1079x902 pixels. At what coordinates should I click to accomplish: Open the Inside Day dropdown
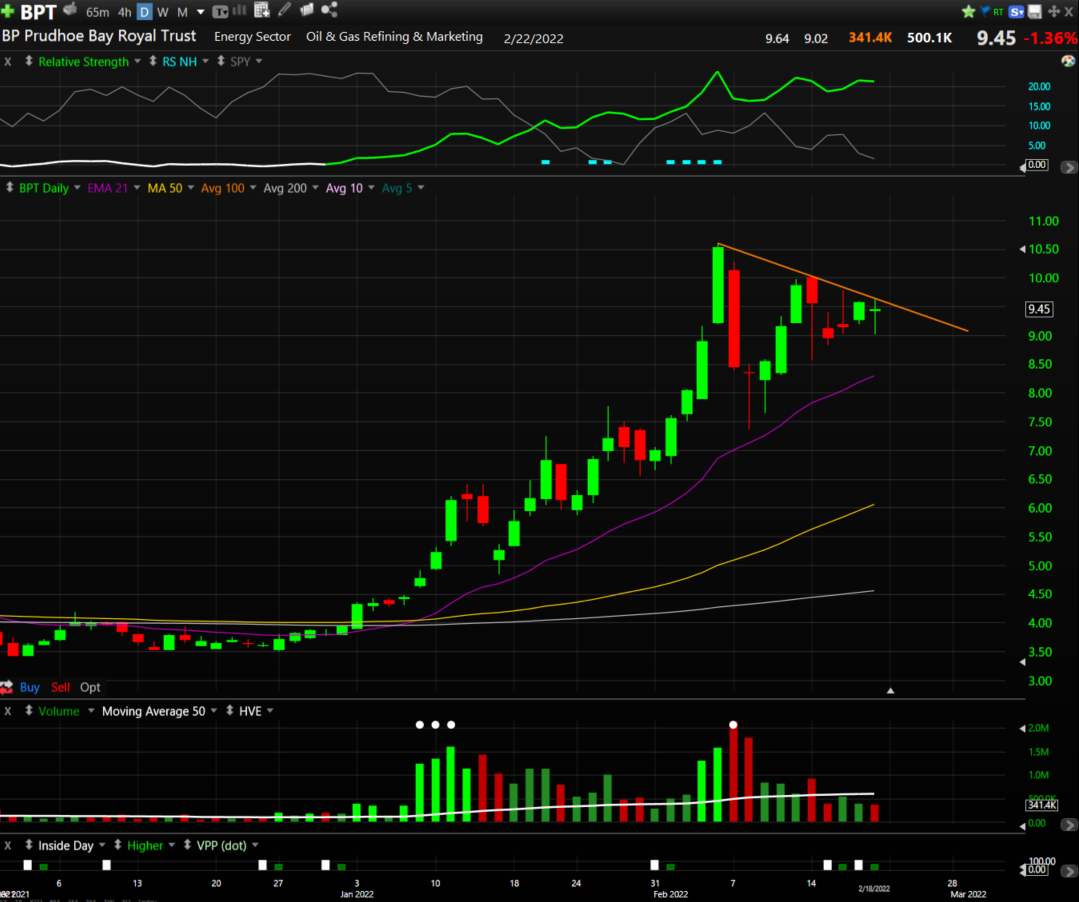click(102, 845)
